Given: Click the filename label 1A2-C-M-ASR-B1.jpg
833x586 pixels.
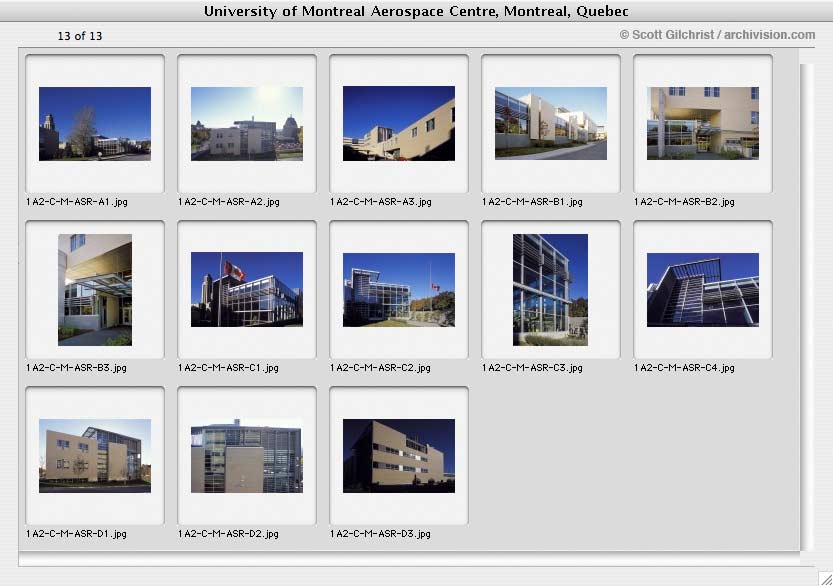Looking at the screenshot, I should point(532,202).
